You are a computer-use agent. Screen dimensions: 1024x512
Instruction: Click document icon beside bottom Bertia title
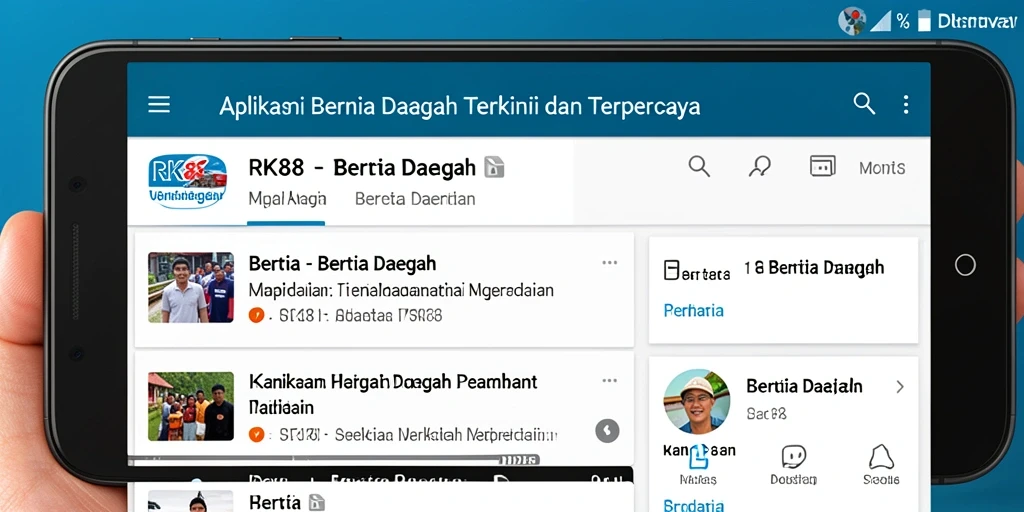point(317,502)
